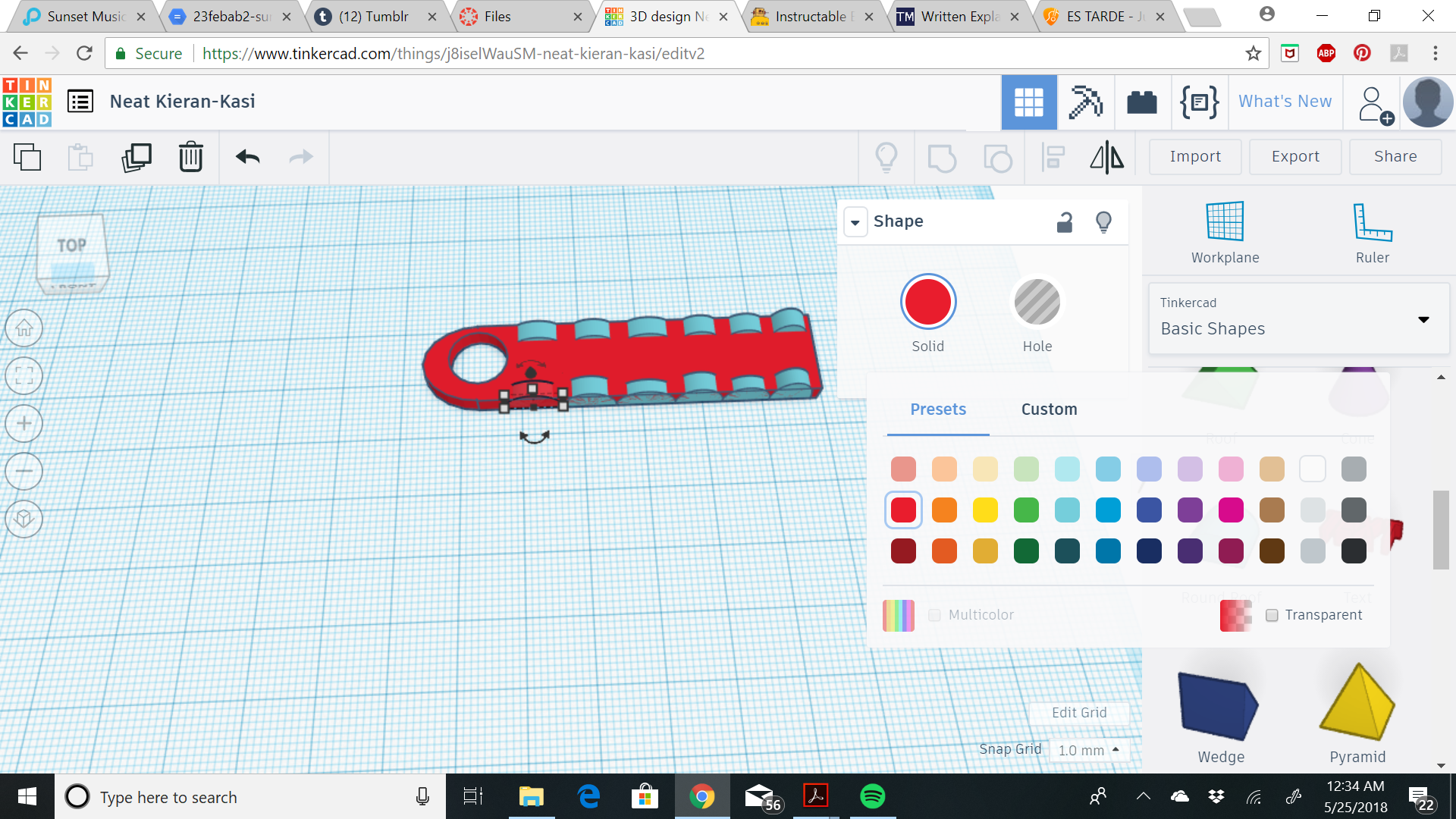Click the Duplicate toolbar icon

pyautogui.click(x=136, y=157)
